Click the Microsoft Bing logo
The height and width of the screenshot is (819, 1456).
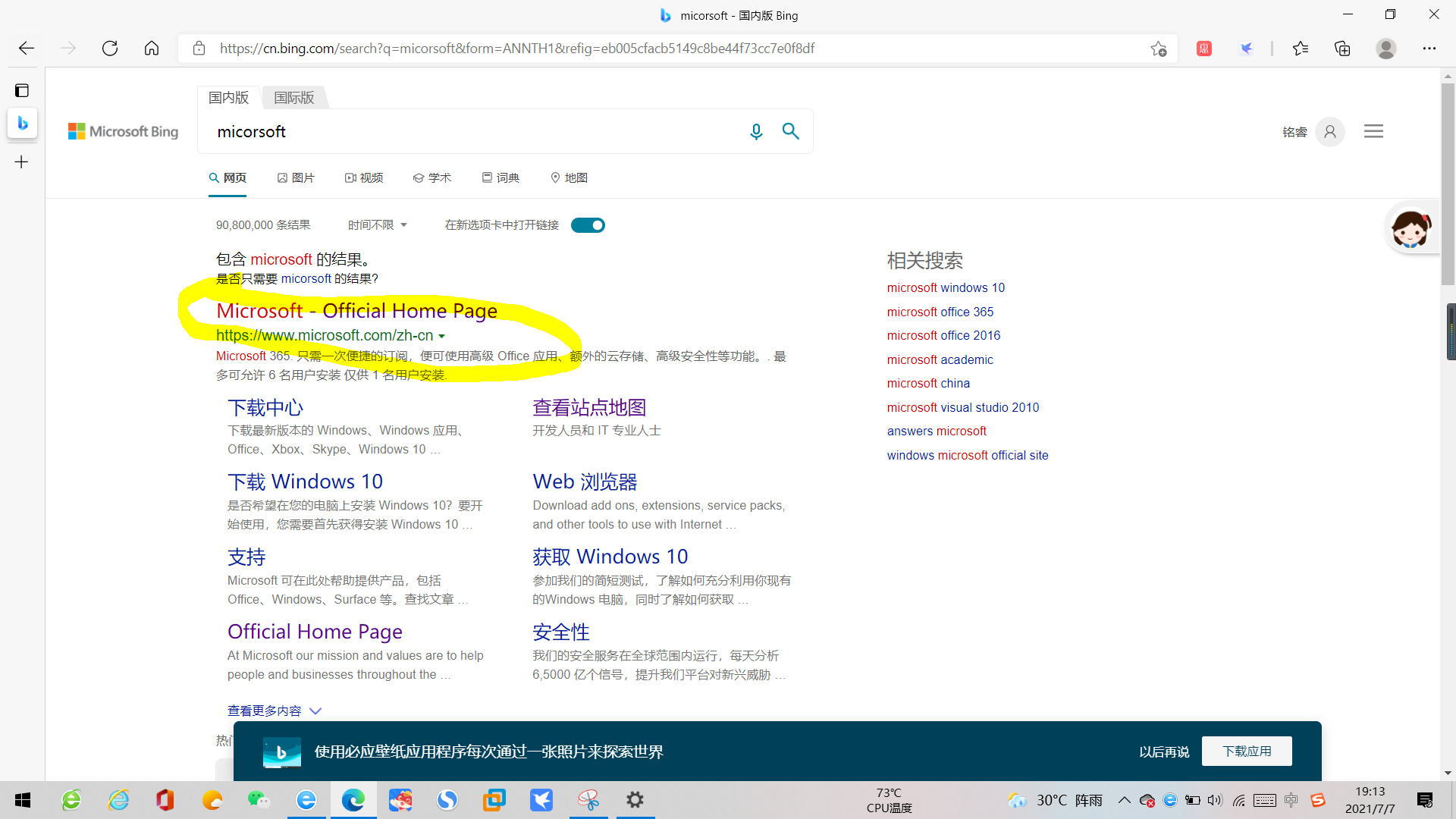[x=124, y=131]
